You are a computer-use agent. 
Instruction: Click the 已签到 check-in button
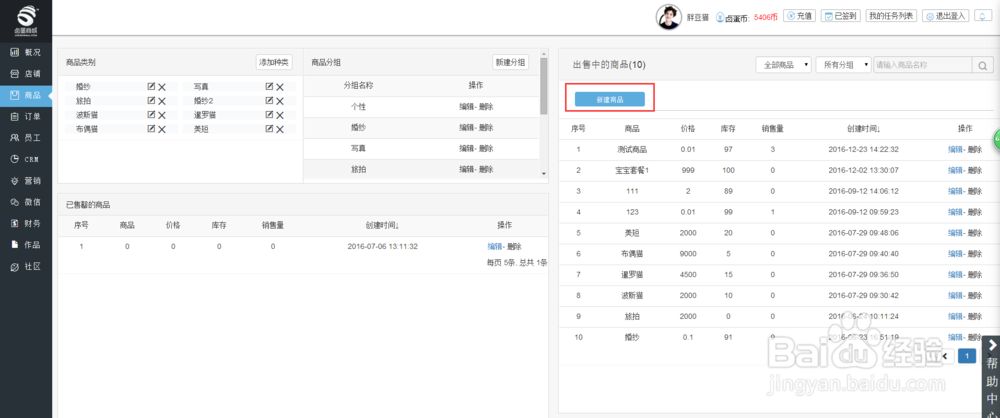(841, 16)
